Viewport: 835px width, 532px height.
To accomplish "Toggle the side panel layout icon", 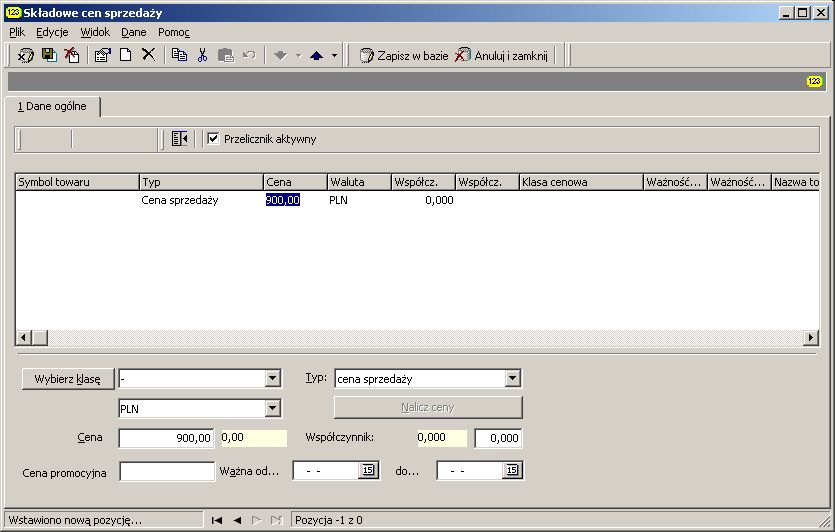I will (179, 139).
